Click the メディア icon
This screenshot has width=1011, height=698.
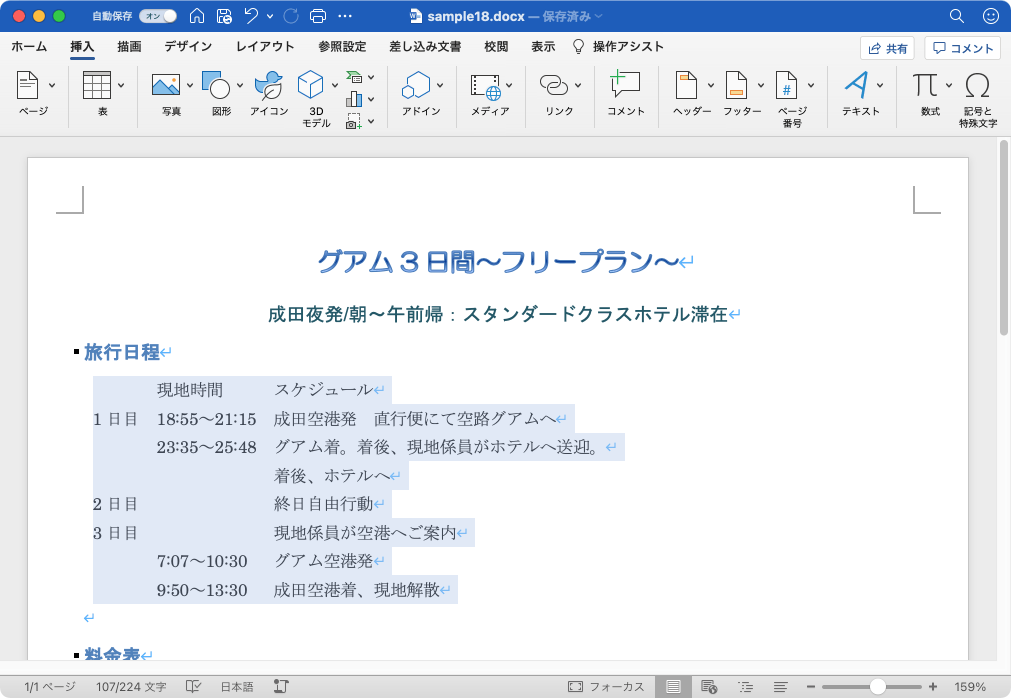pyautogui.click(x=485, y=86)
